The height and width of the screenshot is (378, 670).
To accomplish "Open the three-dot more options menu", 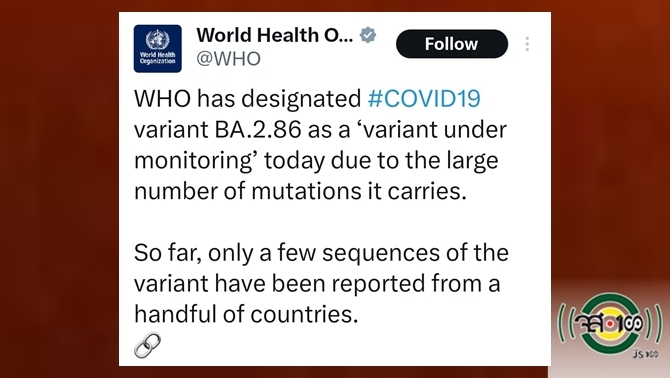I will (527, 44).
